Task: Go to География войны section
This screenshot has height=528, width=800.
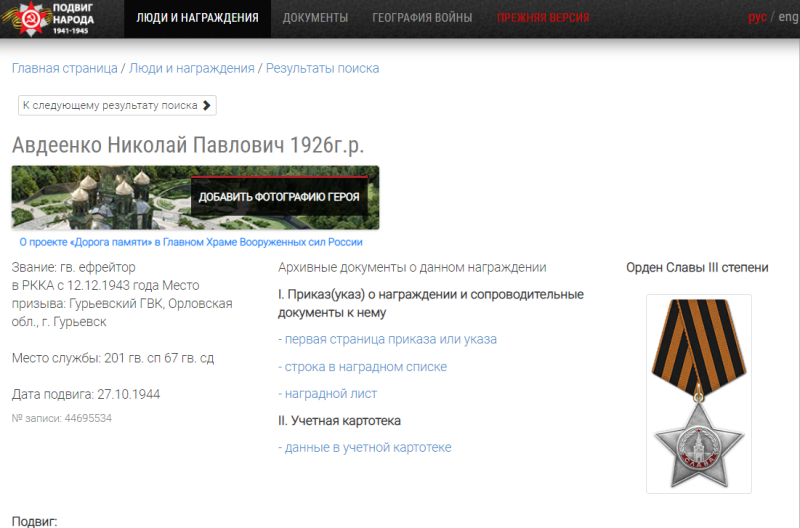Action: coord(422,18)
